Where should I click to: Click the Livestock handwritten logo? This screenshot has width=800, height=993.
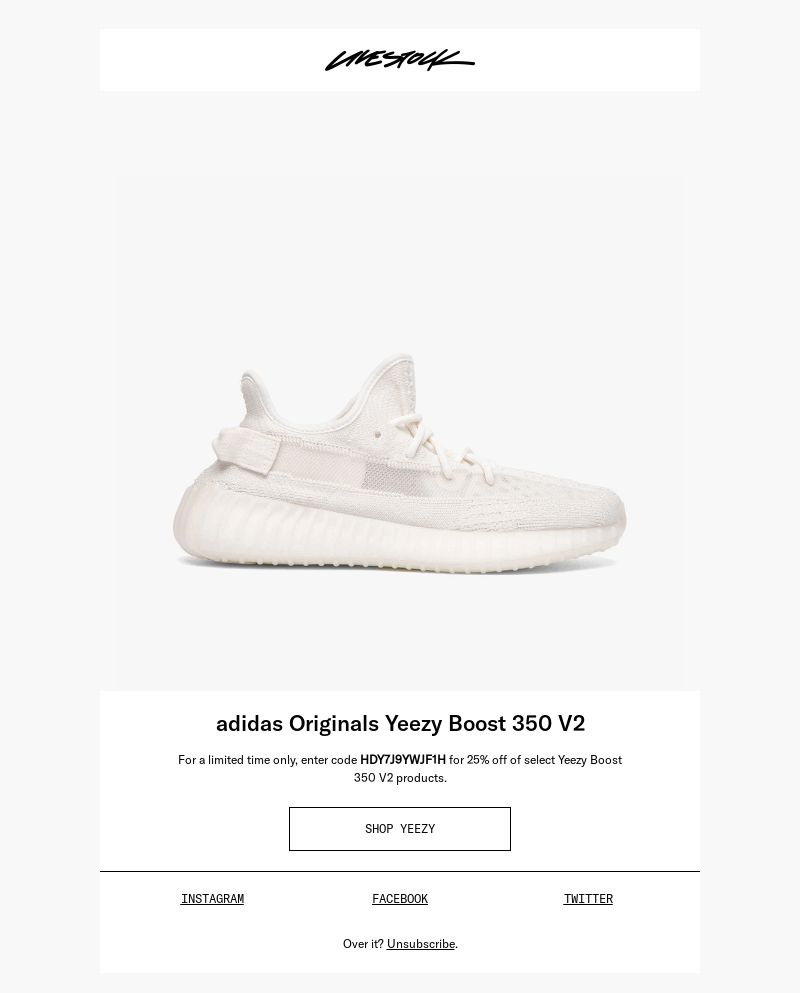pyautogui.click(x=400, y=60)
